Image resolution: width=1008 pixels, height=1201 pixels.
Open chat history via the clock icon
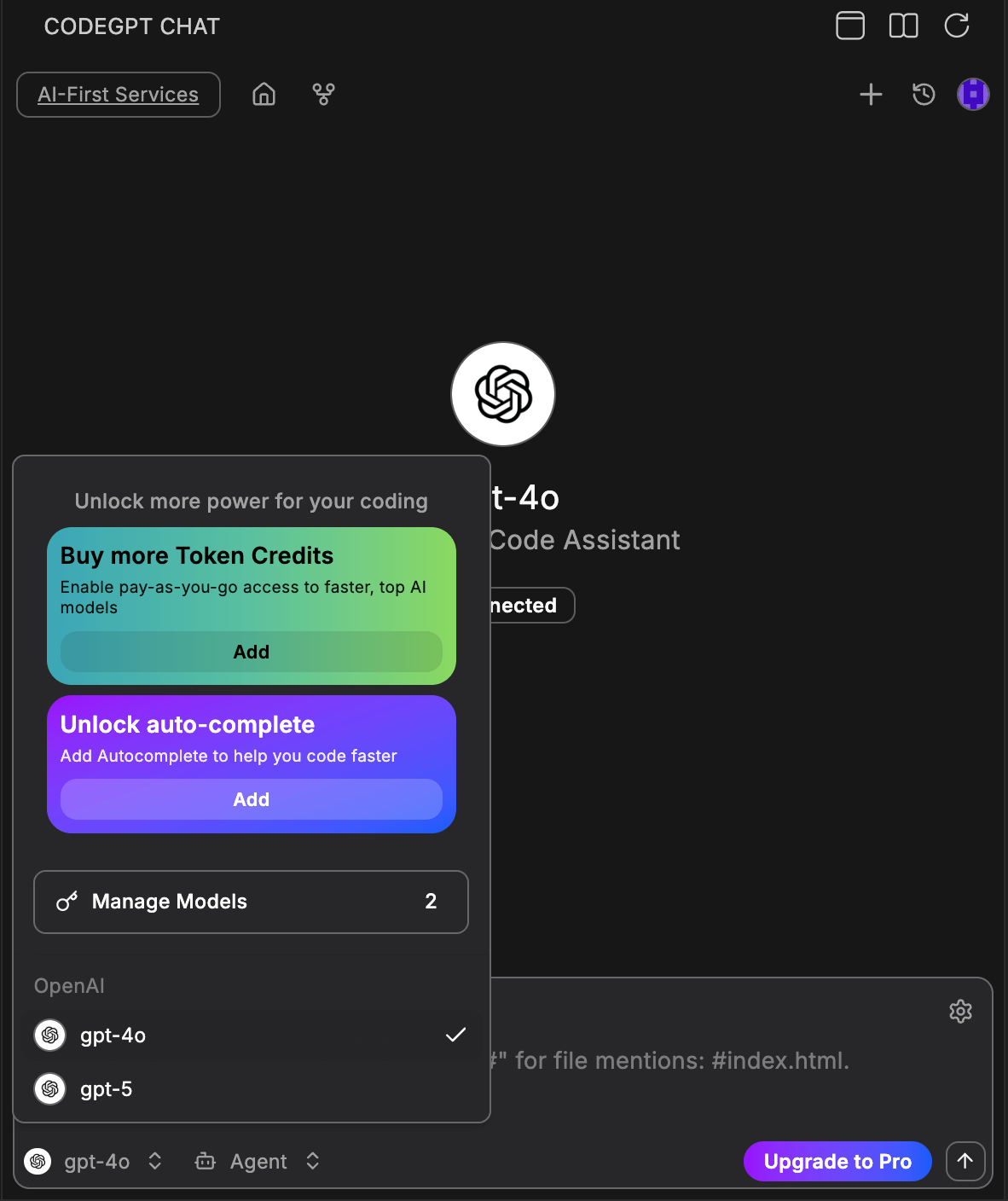click(923, 95)
